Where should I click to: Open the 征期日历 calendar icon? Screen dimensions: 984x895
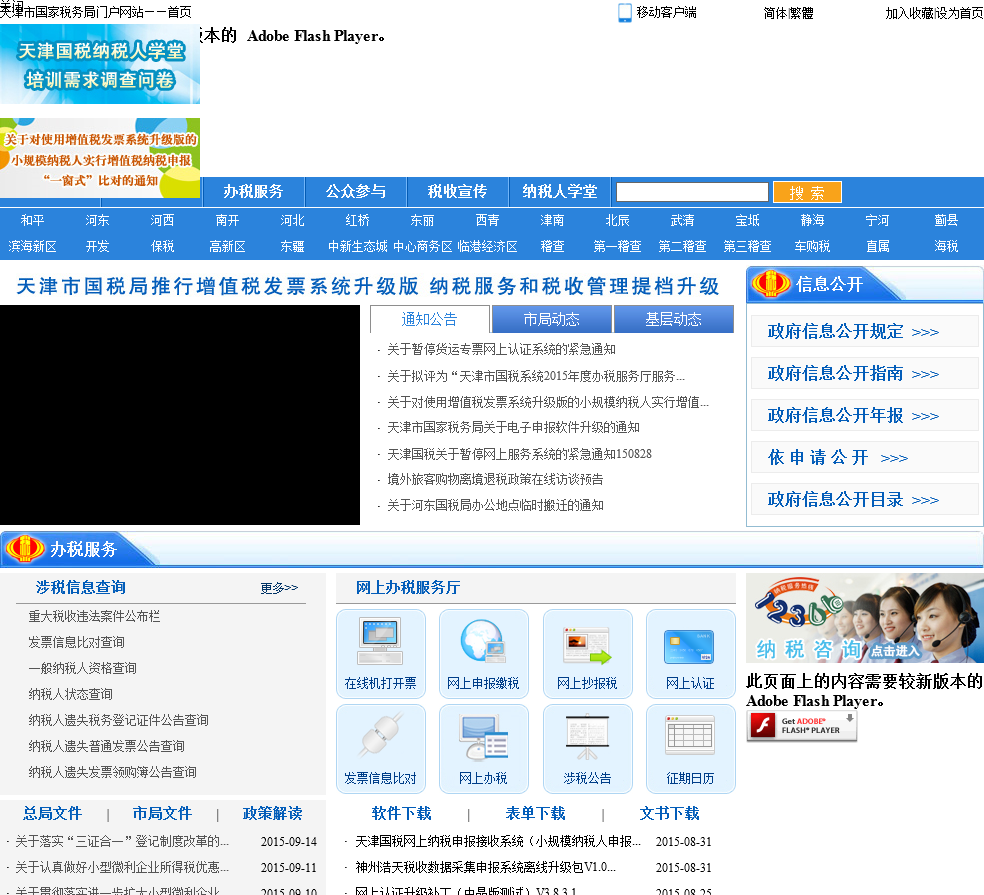(690, 748)
